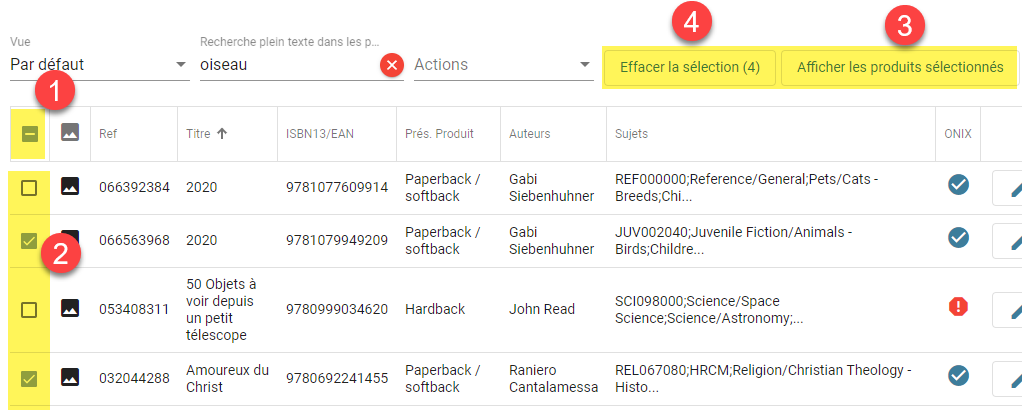Screen dimensions: 1022x410
Task: Click cover image icon for Amoureux du Christ
Action: (x=70, y=377)
